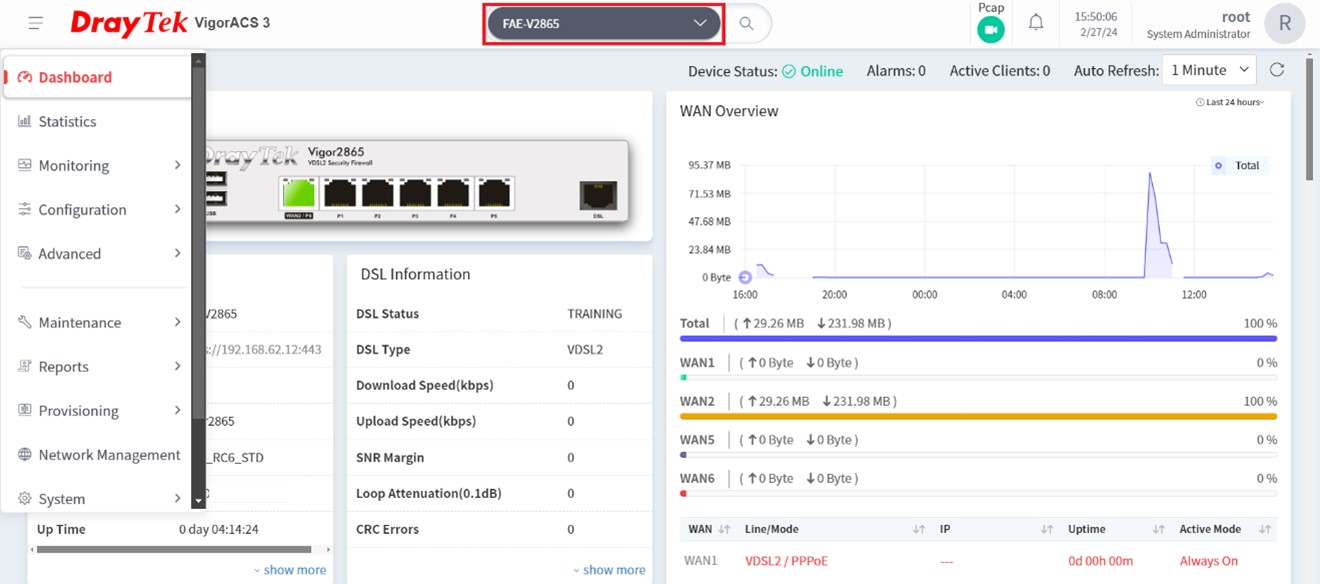Viewport: 1320px width, 584px height.
Task: Click the DSL Status TRAINING value
Action: click(595, 313)
